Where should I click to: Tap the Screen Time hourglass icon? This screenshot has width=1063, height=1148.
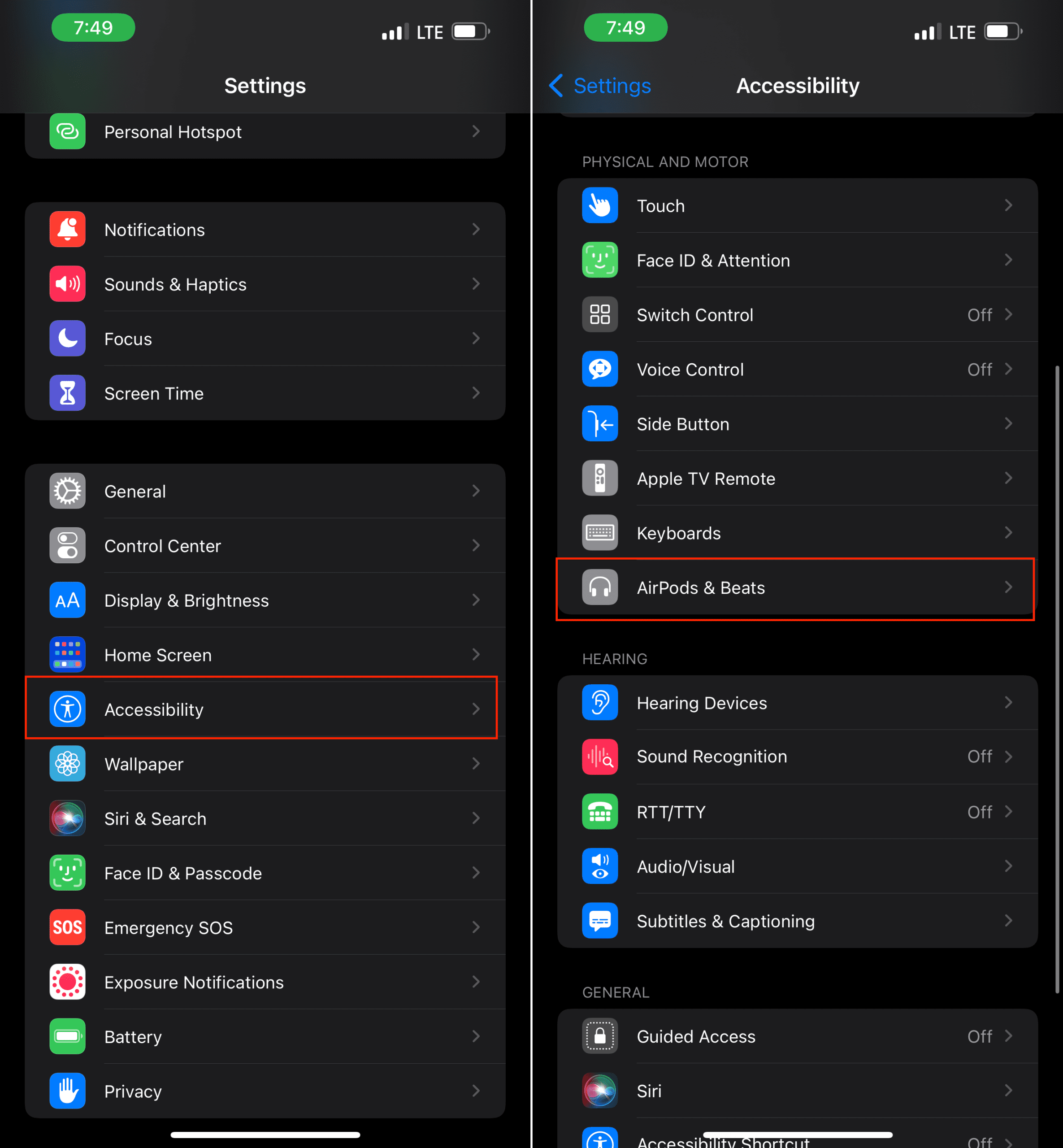pyautogui.click(x=67, y=393)
